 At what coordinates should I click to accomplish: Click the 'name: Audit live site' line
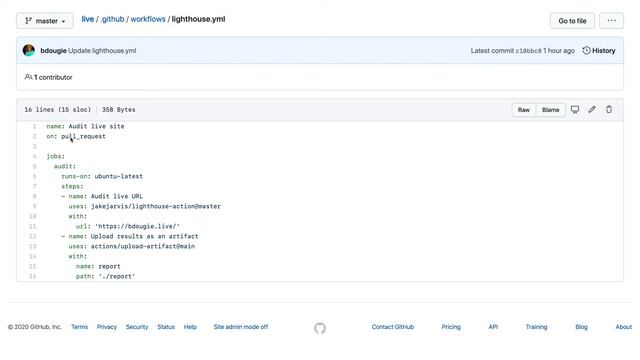[85, 127]
